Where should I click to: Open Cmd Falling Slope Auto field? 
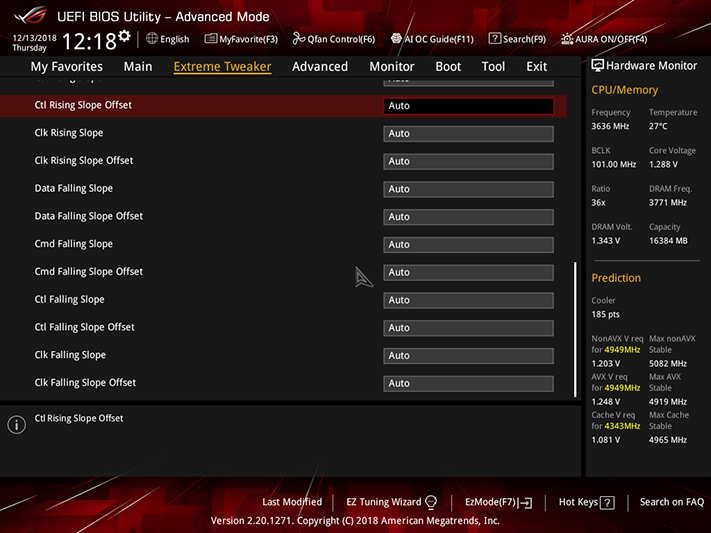point(468,244)
